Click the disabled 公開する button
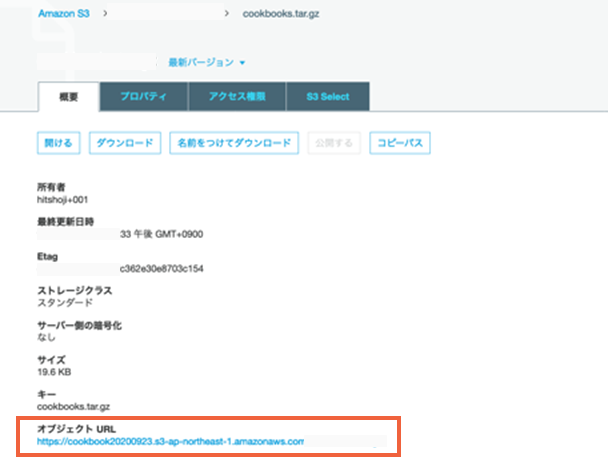 [x=334, y=143]
